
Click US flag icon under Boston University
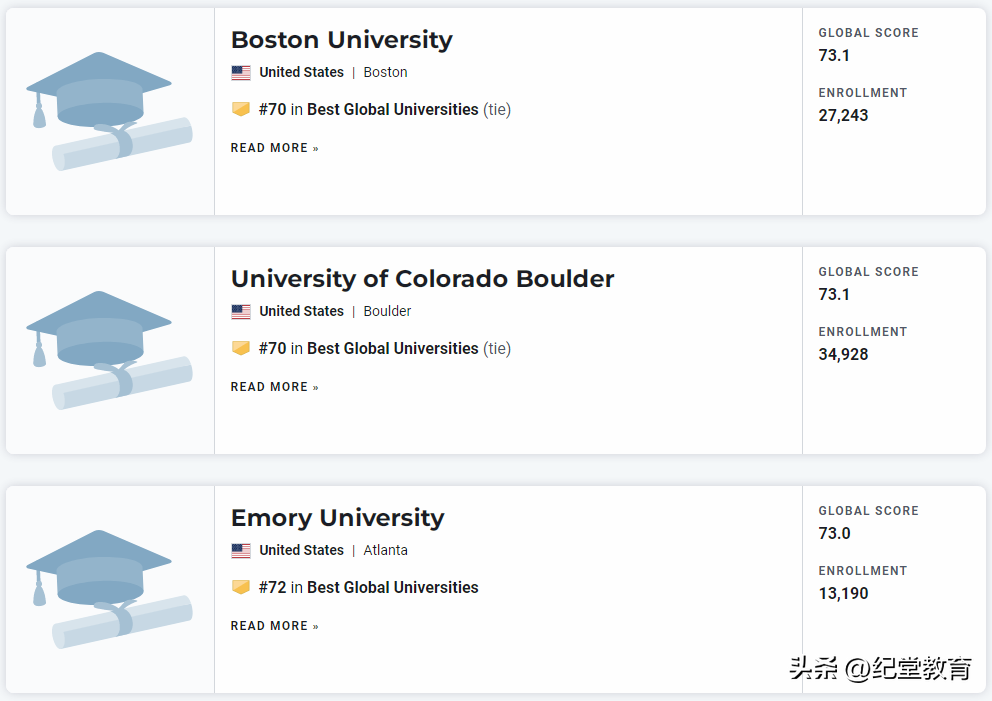point(241,73)
